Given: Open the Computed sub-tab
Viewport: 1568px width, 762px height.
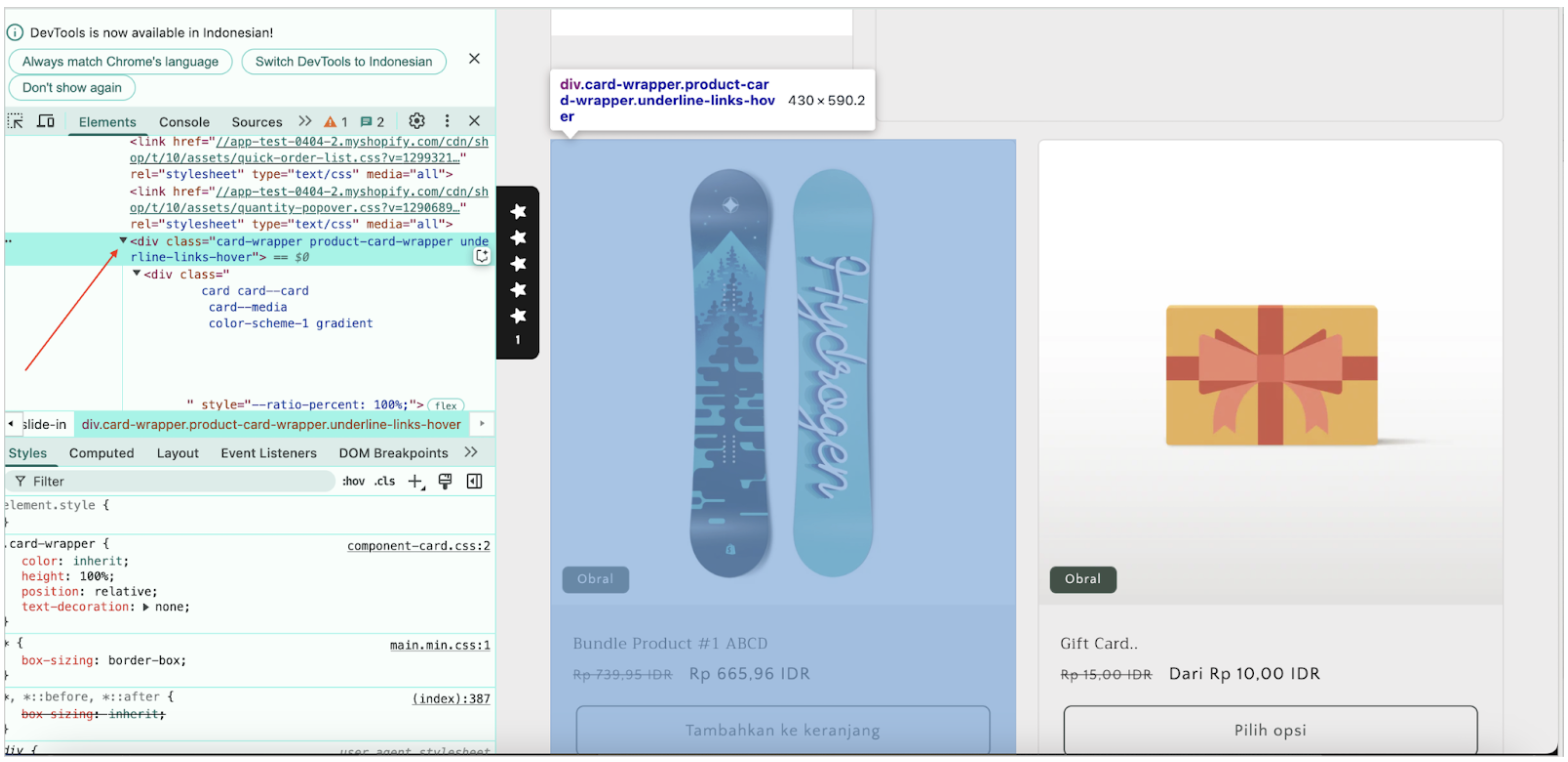Looking at the screenshot, I should point(101,453).
